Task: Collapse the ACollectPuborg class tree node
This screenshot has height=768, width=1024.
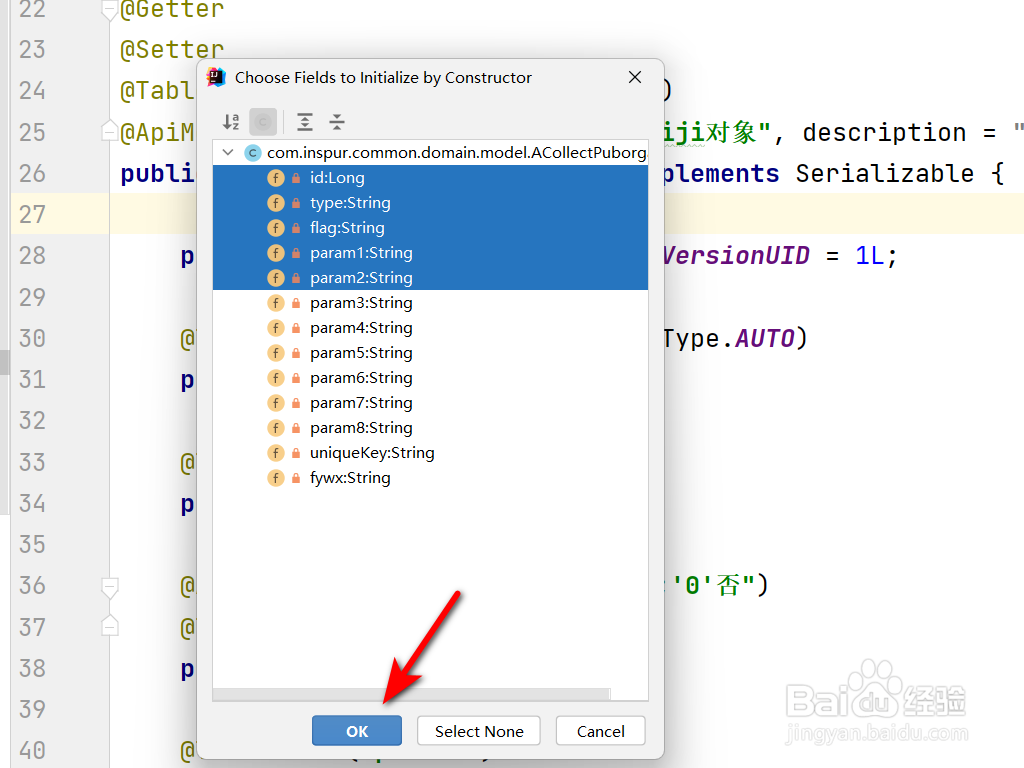Action: coord(228,152)
